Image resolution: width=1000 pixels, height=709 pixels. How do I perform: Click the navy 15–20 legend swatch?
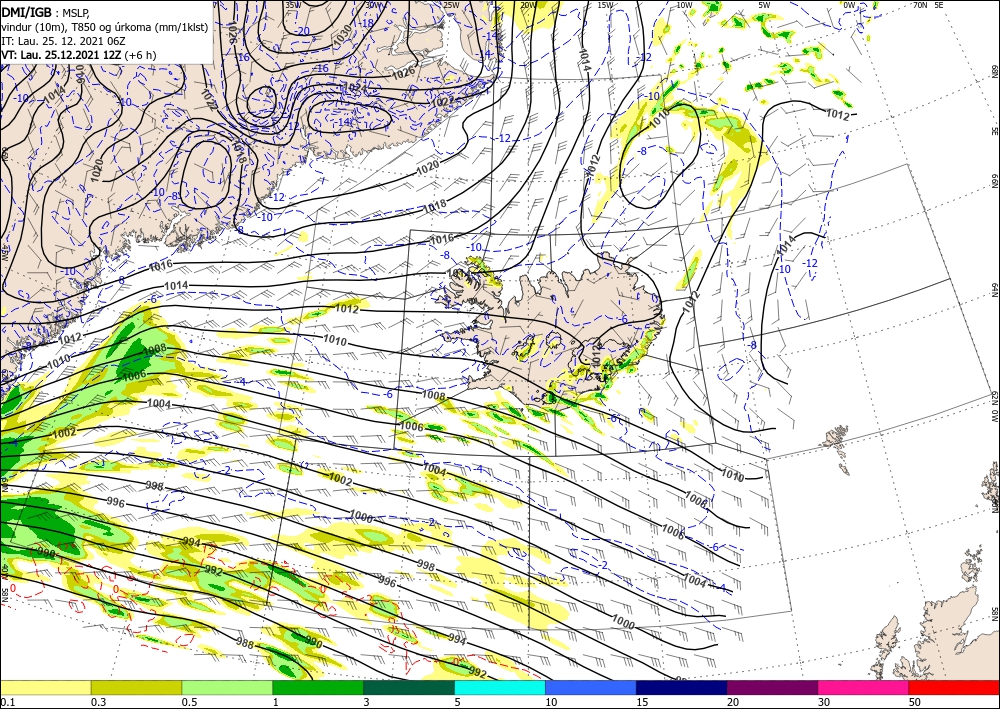[x=682, y=687]
